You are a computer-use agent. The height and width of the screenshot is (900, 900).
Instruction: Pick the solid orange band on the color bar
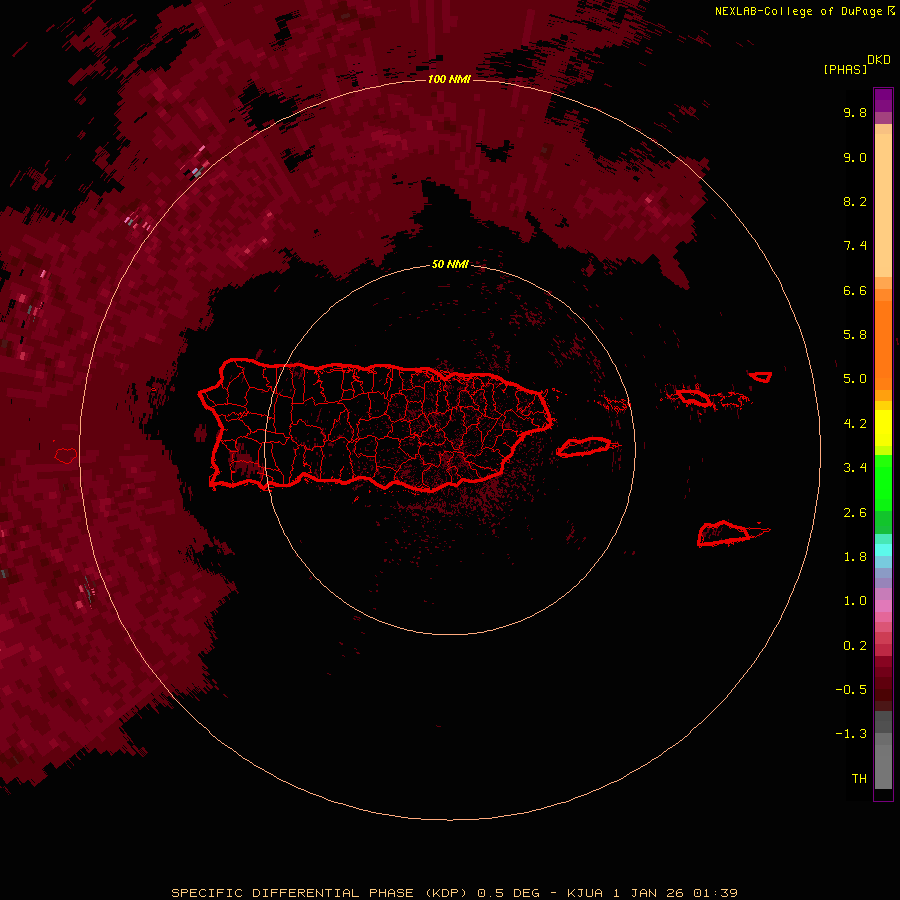pos(883,344)
